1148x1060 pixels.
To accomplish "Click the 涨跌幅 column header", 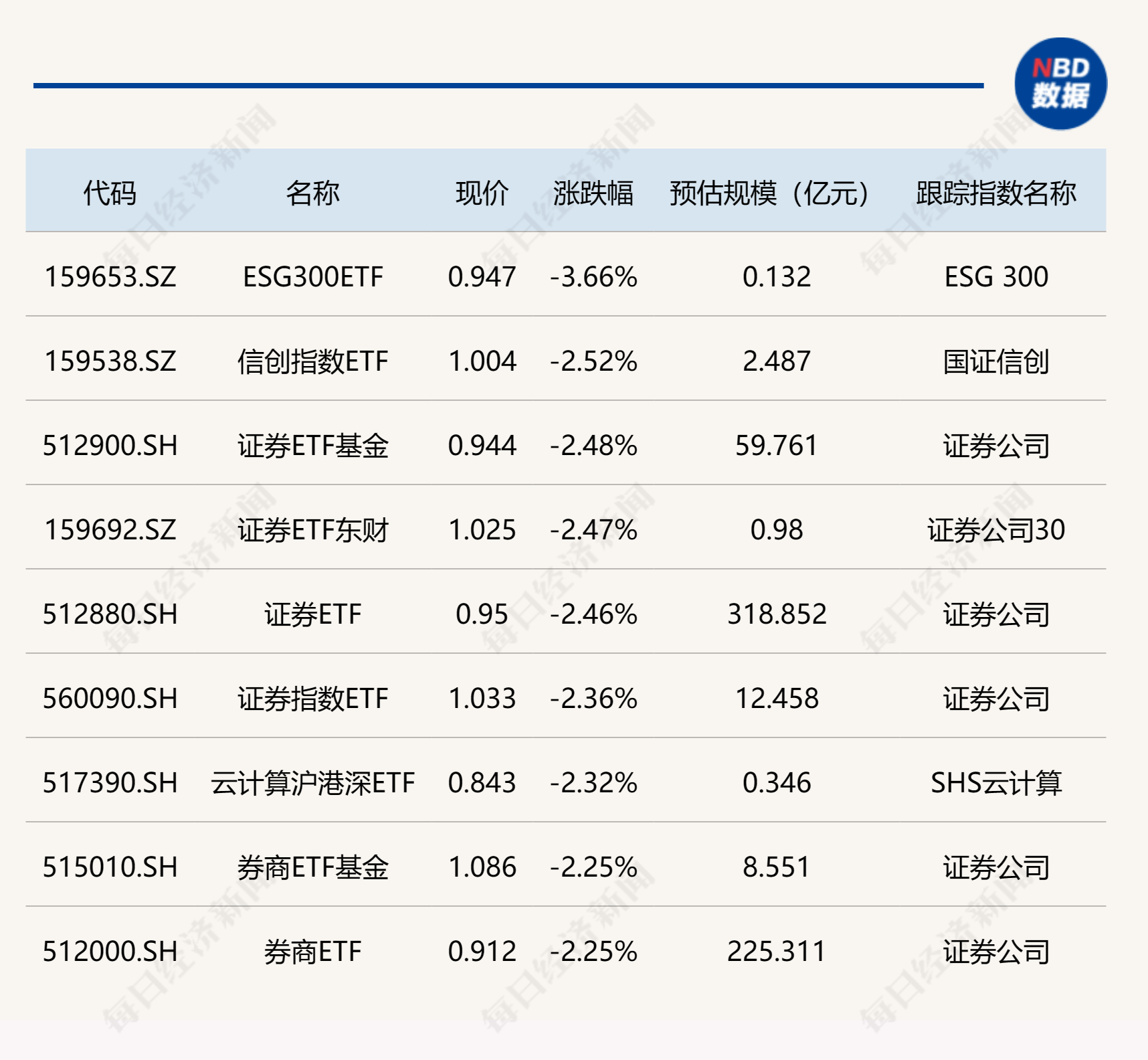I will (x=593, y=193).
